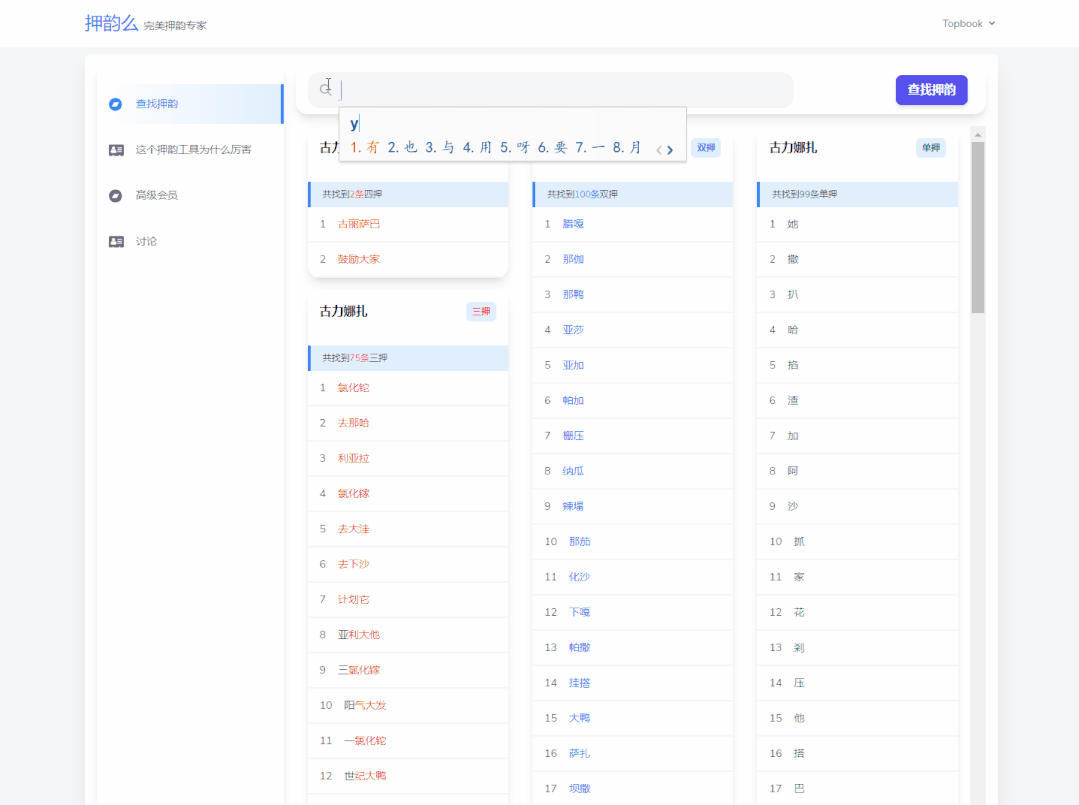Screen dimensions: 1079x805
Task: Click the compass icon beside 查找押韵
Action: (116, 104)
